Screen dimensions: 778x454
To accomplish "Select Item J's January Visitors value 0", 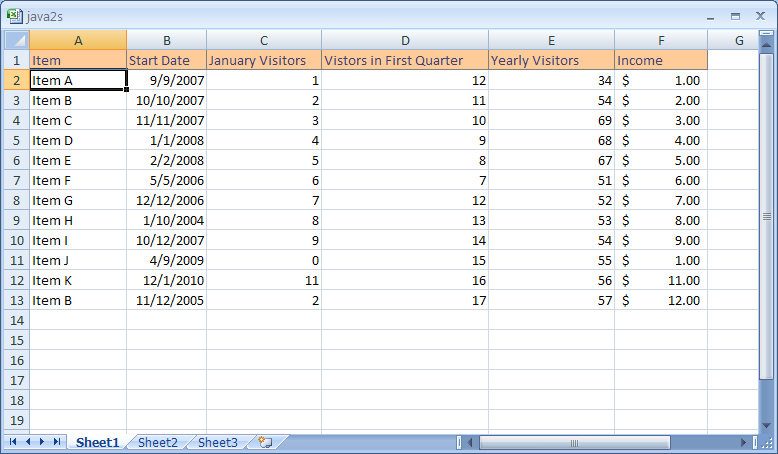I will coord(264,260).
